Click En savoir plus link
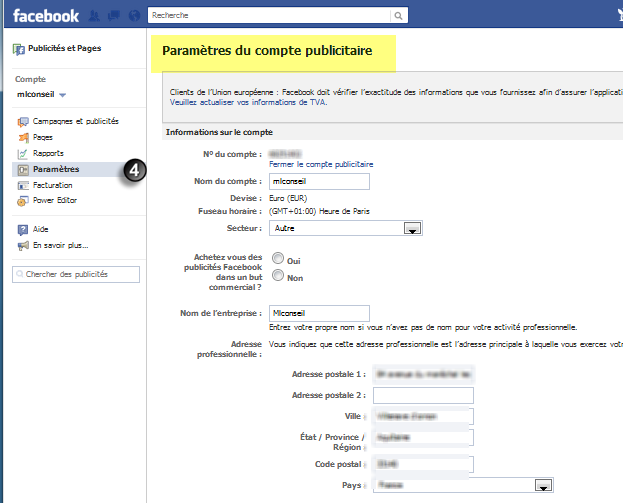 click(60, 245)
